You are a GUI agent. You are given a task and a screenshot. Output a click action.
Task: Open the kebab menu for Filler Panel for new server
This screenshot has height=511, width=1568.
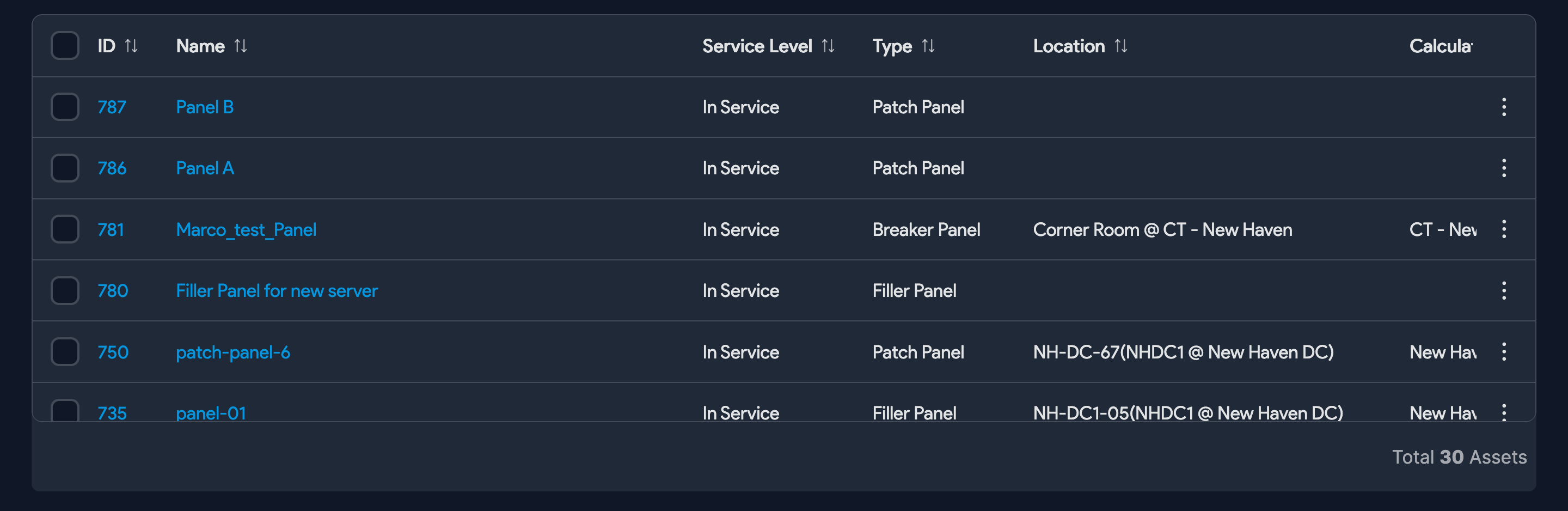pyautogui.click(x=1503, y=290)
